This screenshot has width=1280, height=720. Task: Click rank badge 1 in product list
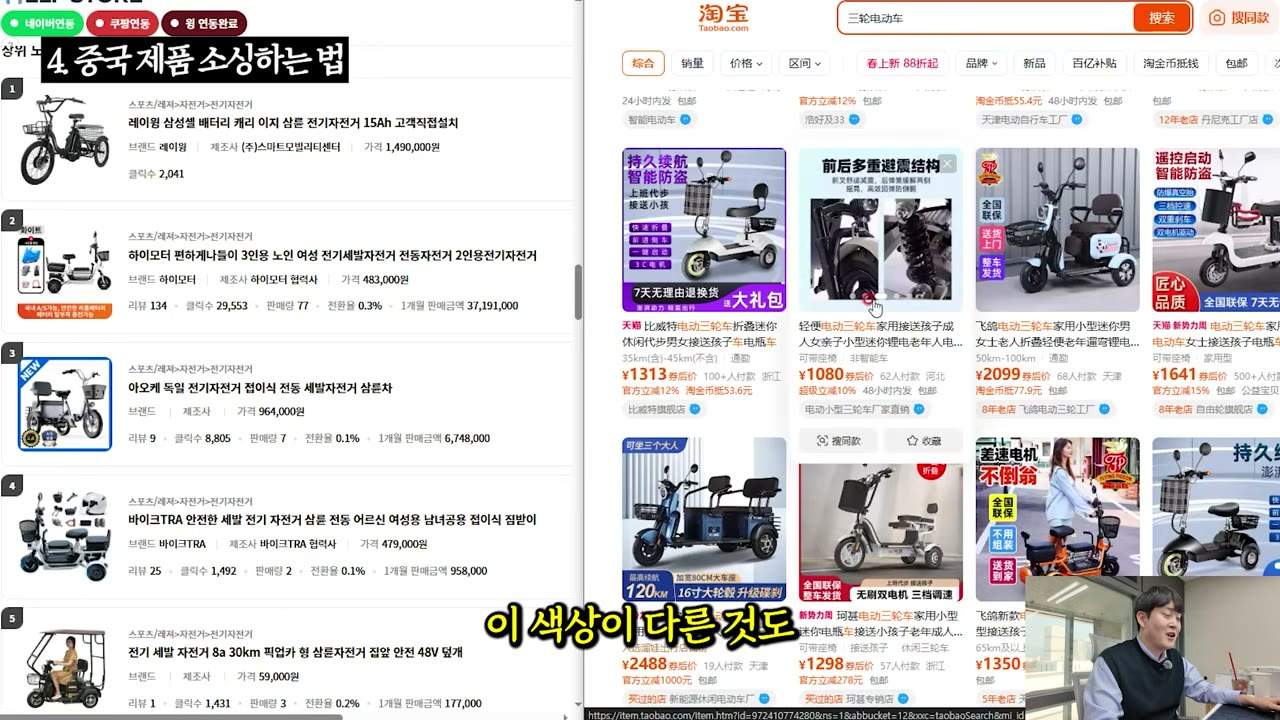pyautogui.click(x=12, y=89)
